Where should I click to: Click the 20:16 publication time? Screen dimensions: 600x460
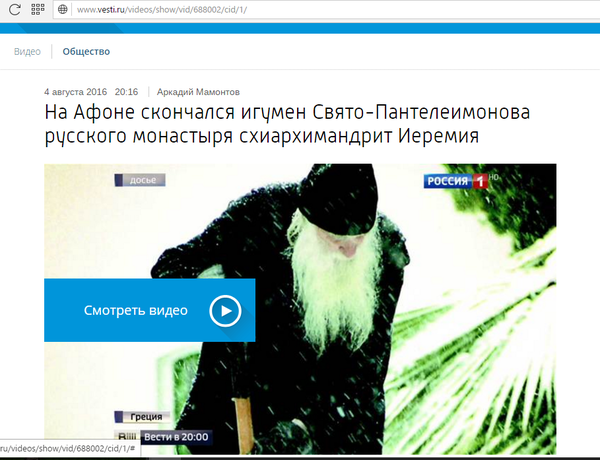tap(126, 92)
